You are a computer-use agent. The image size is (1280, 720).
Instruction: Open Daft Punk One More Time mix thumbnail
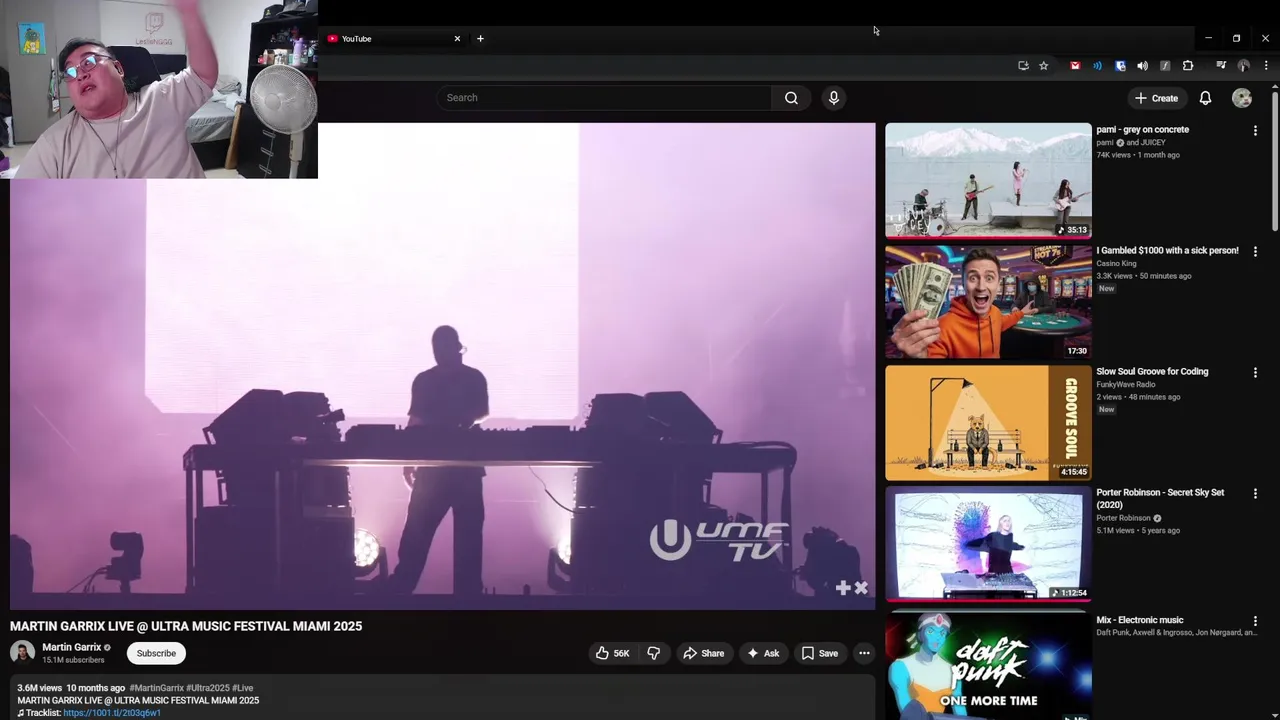click(x=988, y=666)
